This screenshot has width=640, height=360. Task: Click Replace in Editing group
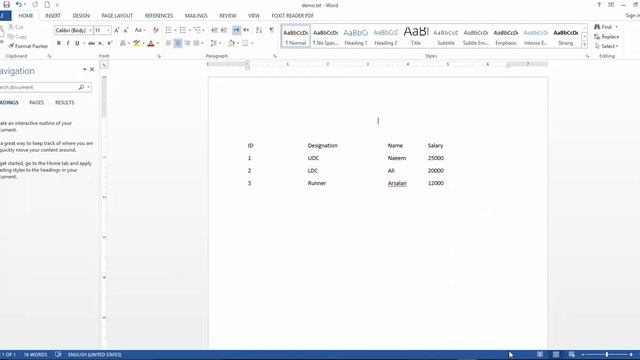point(607,37)
